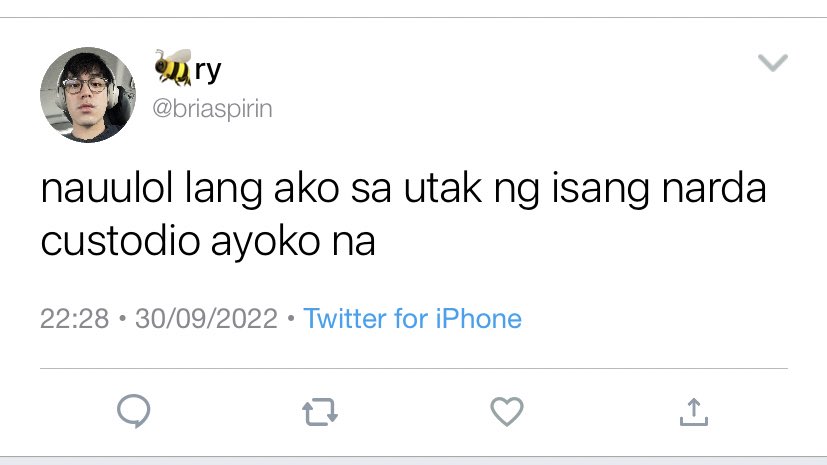Follow the "Twitter for iPhone" source link
827x465 pixels.
click(412, 318)
